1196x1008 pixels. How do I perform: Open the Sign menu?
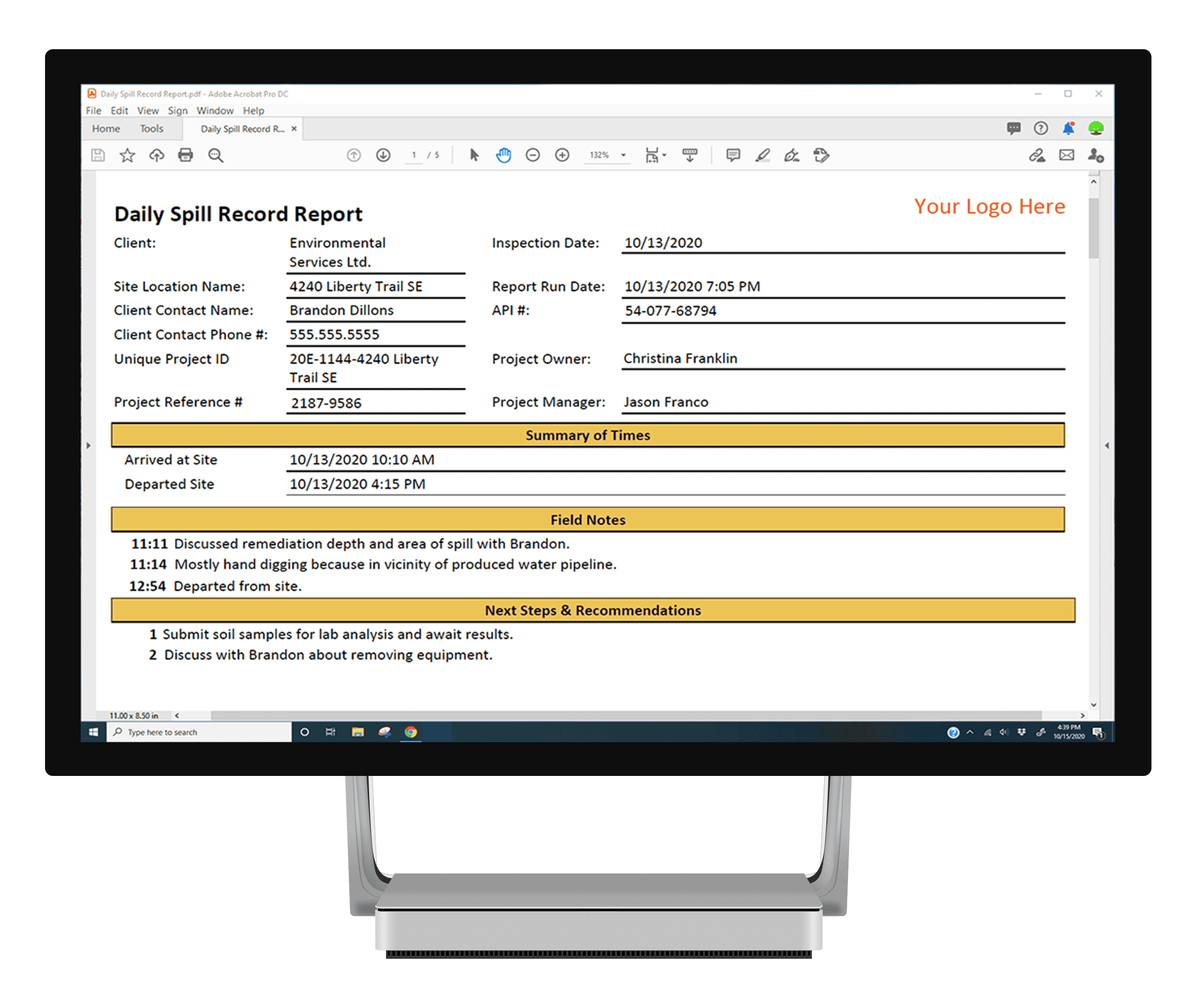177,110
